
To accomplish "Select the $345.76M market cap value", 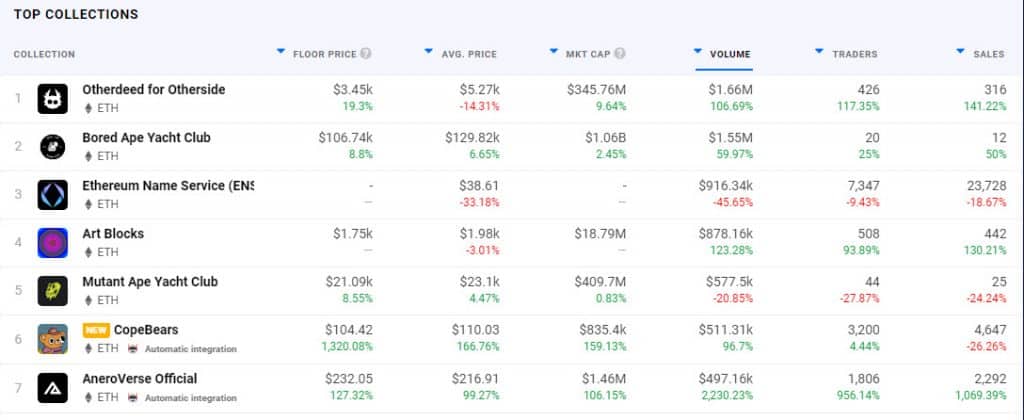I will tap(596, 89).
